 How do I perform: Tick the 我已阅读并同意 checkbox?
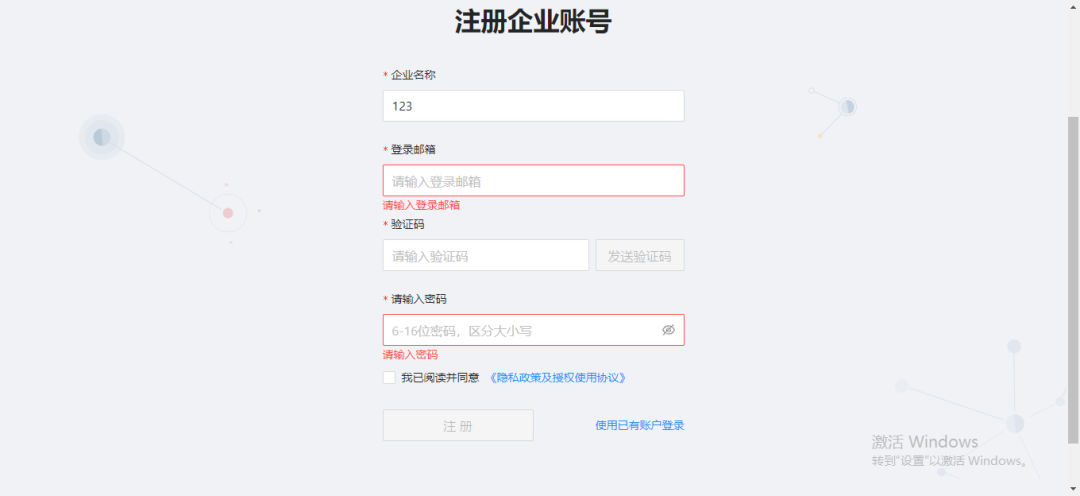coord(389,378)
